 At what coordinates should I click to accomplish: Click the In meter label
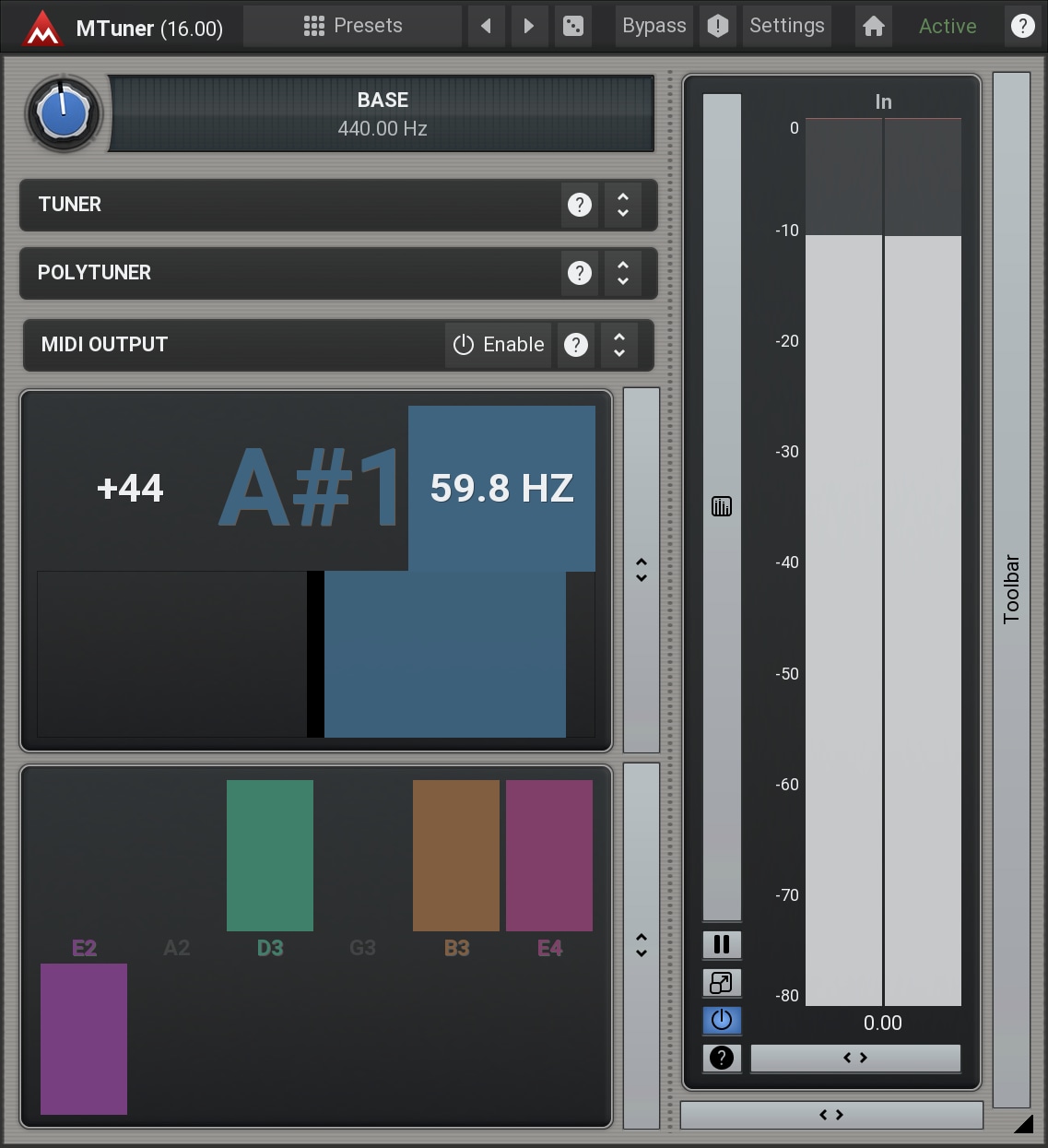point(883,101)
